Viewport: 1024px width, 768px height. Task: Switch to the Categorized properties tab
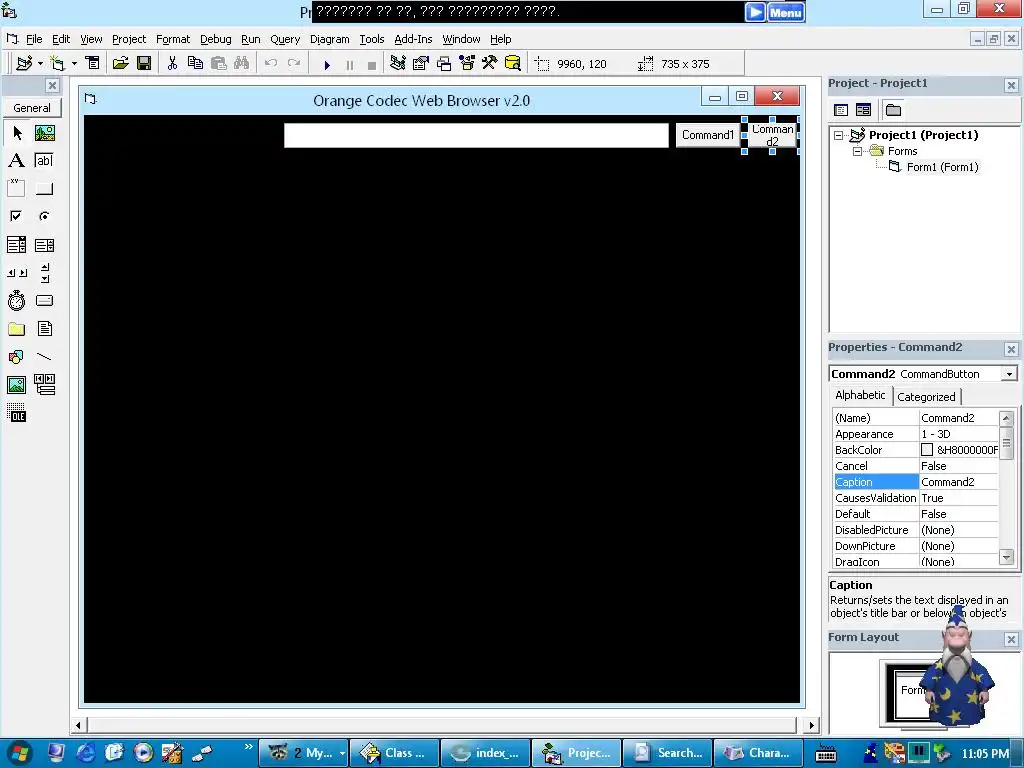(926, 397)
